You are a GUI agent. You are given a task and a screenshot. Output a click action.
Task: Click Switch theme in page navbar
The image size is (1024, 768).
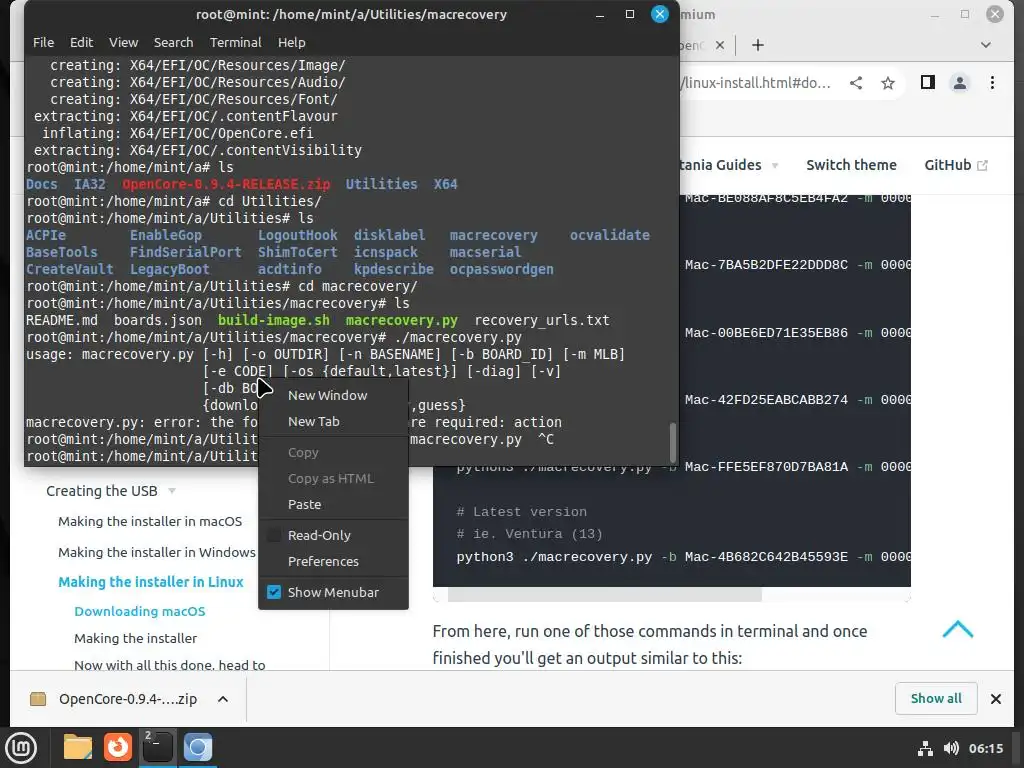[851, 165]
